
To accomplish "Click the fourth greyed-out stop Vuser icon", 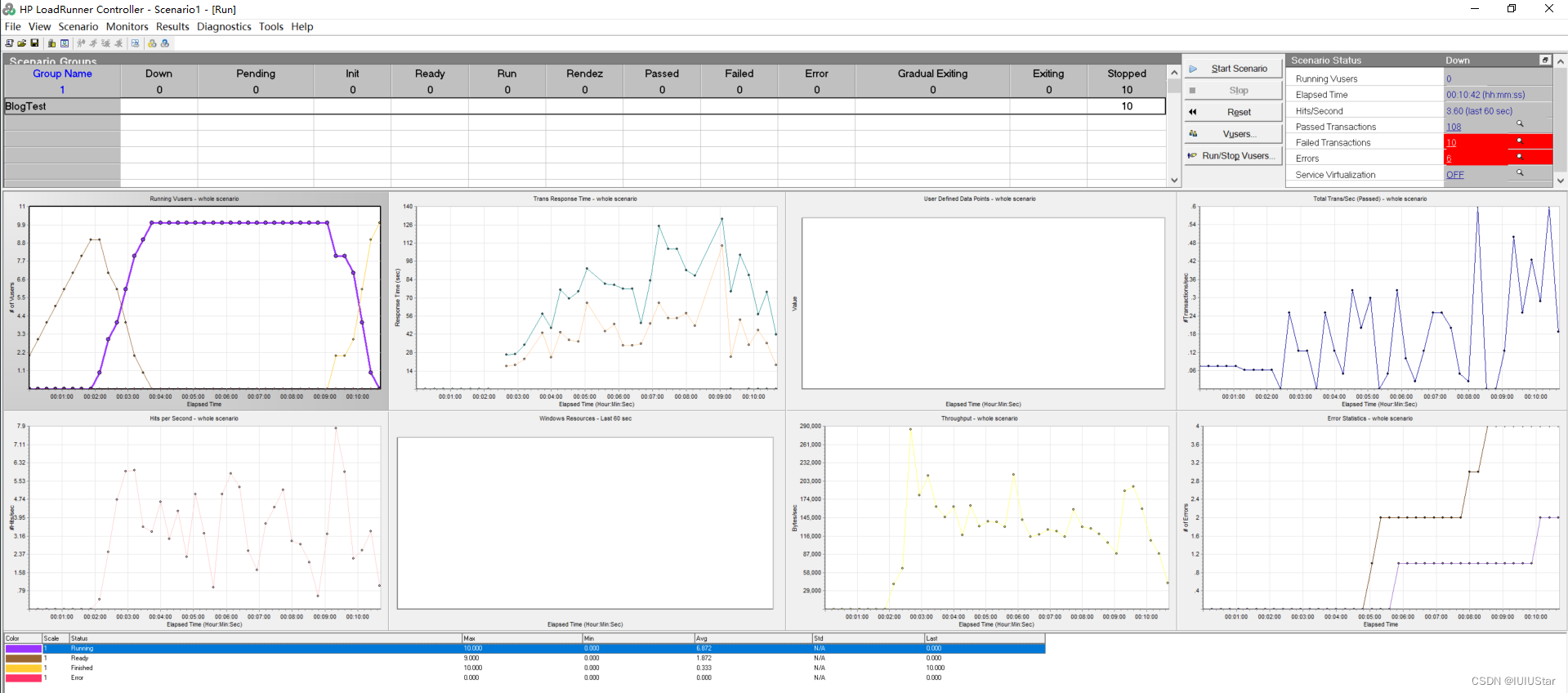I will [118, 43].
